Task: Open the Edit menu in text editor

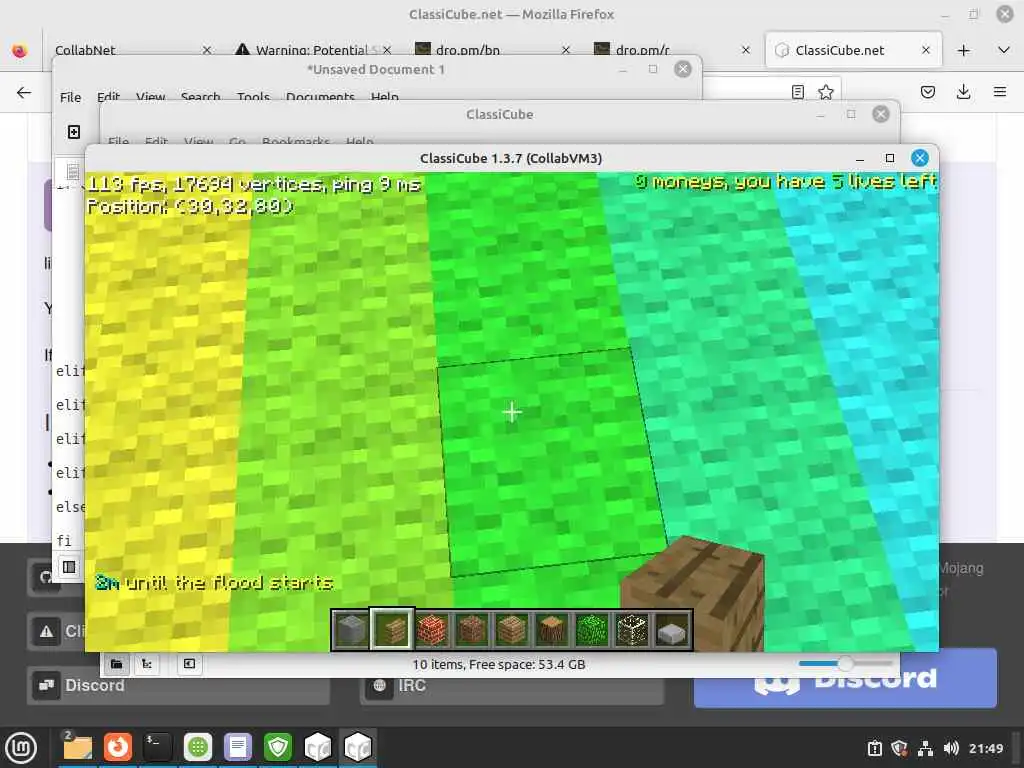Action: [108, 97]
